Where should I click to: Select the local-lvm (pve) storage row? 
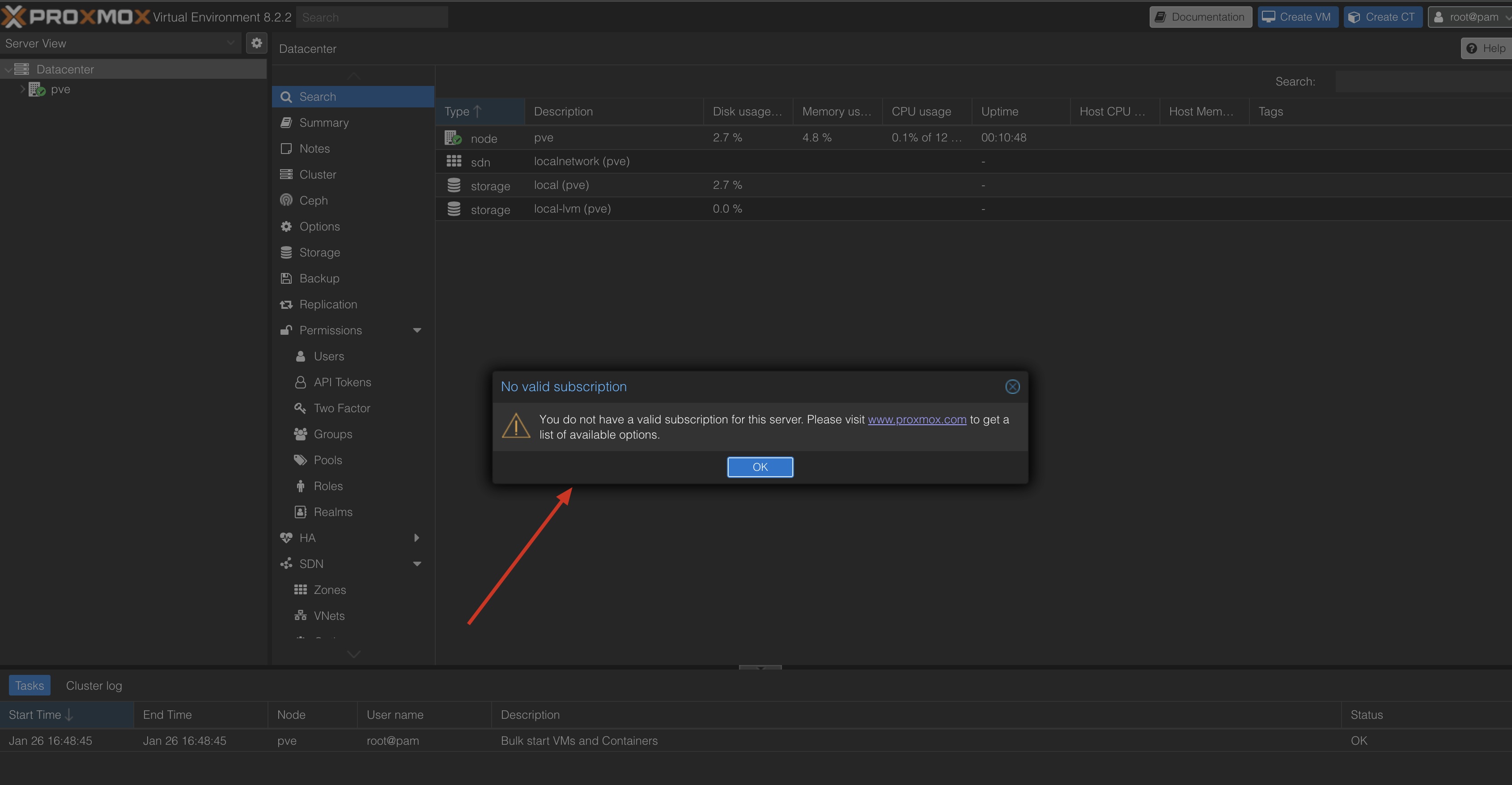click(x=973, y=209)
